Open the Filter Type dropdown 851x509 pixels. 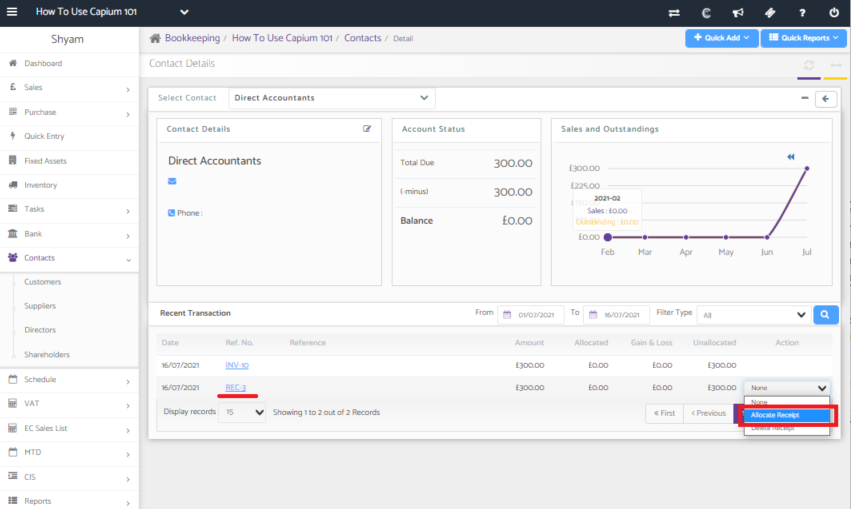pyautogui.click(x=753, y=315)
